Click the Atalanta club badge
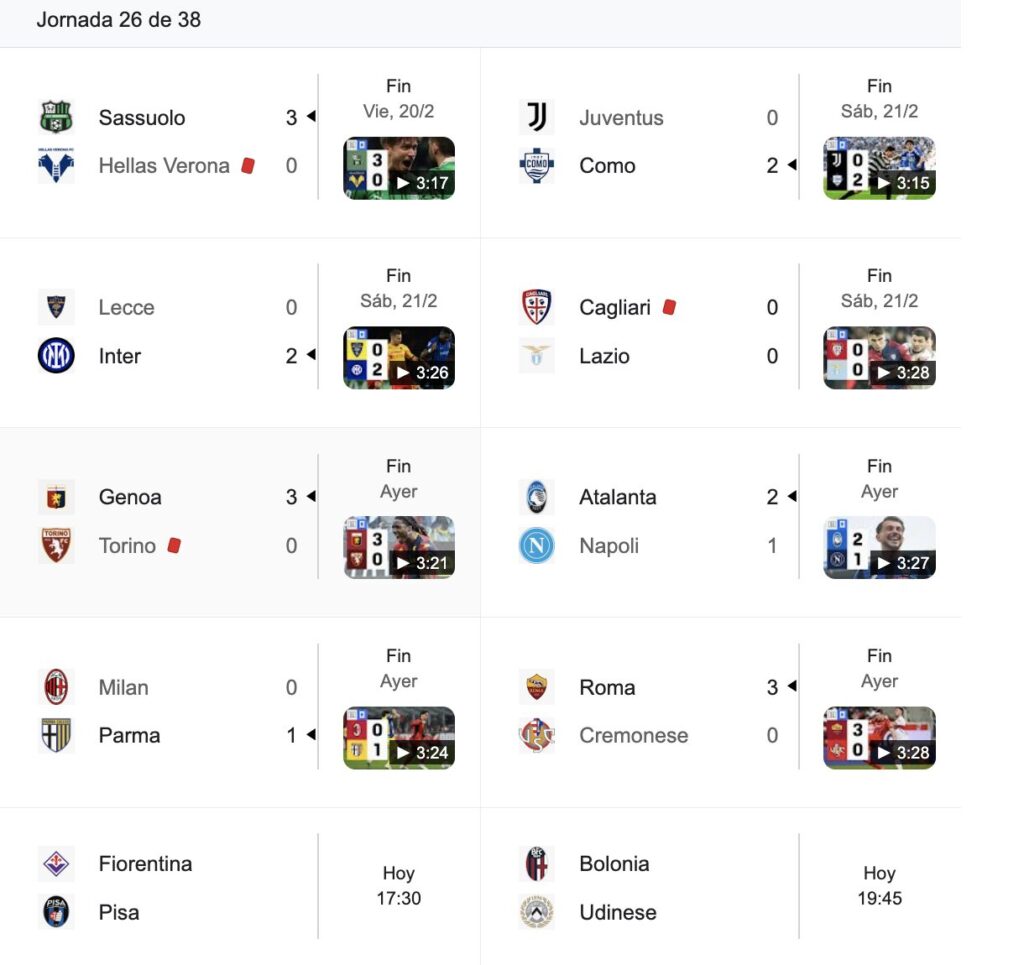Screen dimensions: 1024x965 537,497
